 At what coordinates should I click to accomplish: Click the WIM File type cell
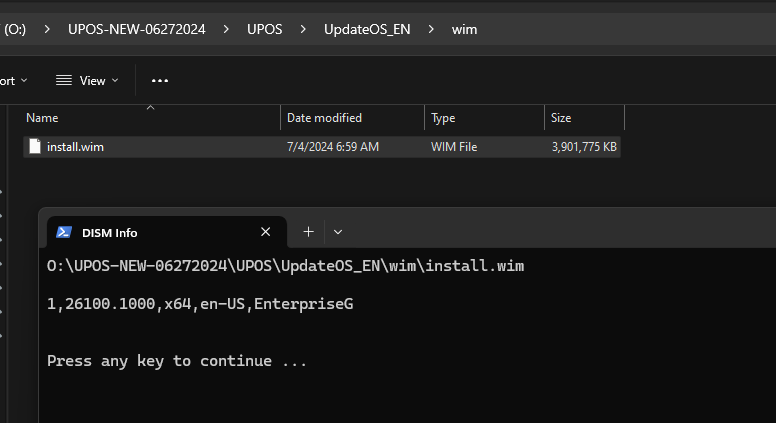[x=454, y=147]
